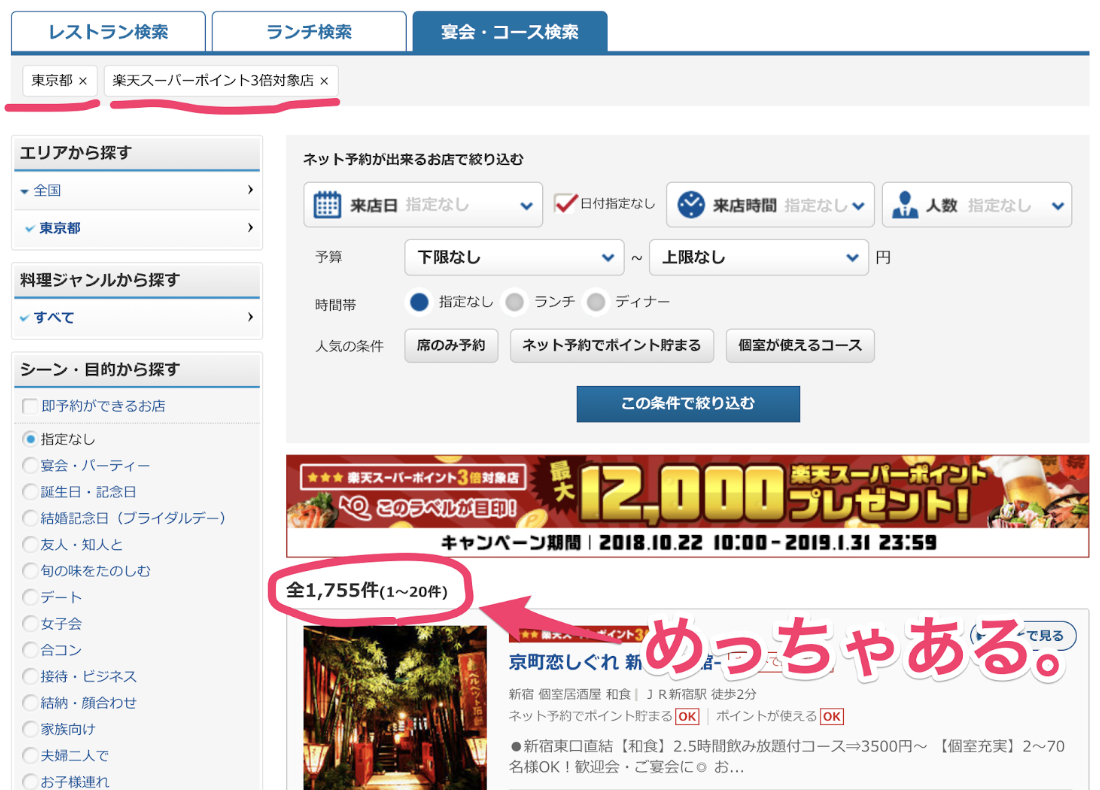Click the 12,000 ポイントプレゼント campaign banner

pyautogui.click(x=688, y=506)
